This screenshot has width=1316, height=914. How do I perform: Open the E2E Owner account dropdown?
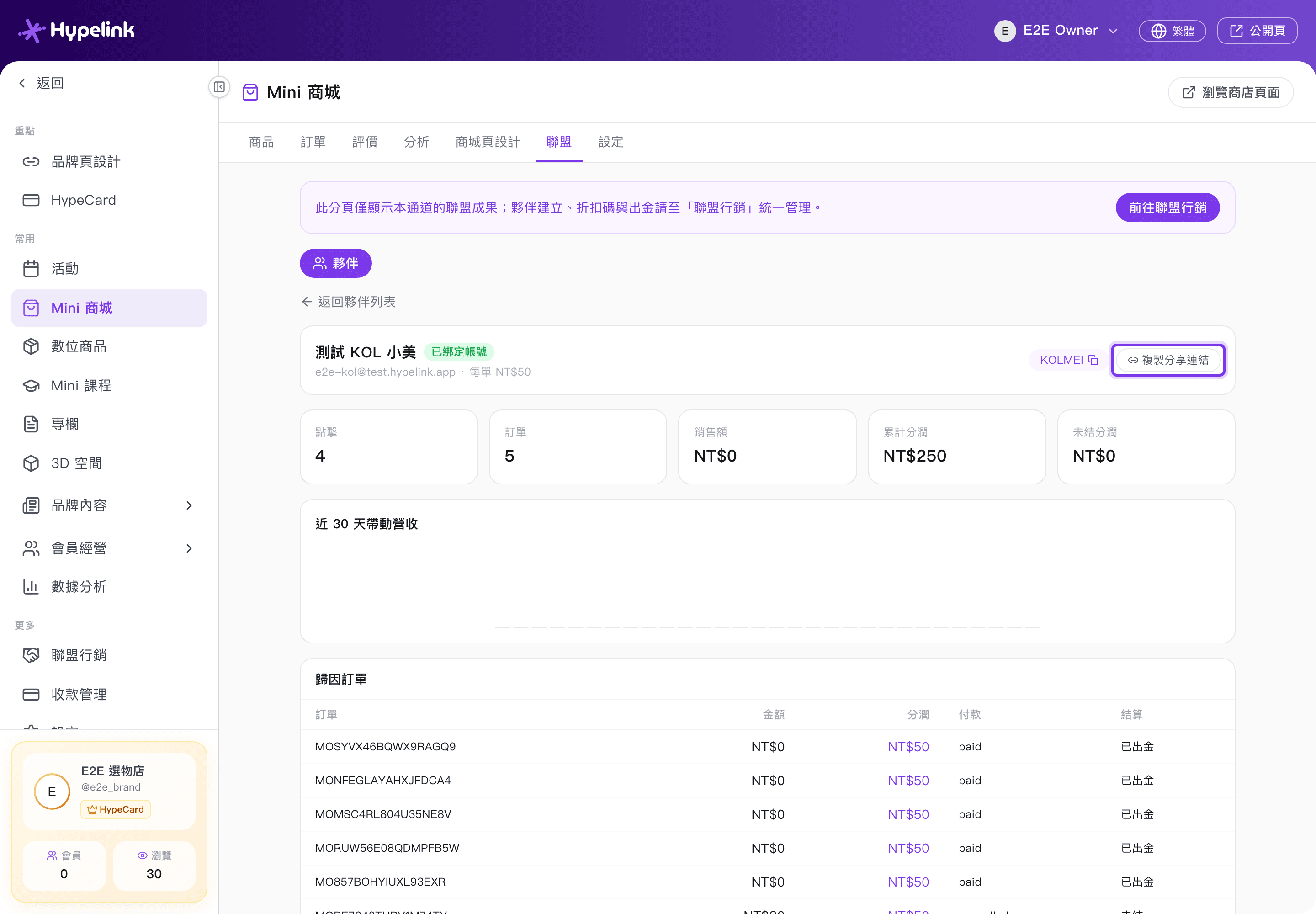(1056, 30)
